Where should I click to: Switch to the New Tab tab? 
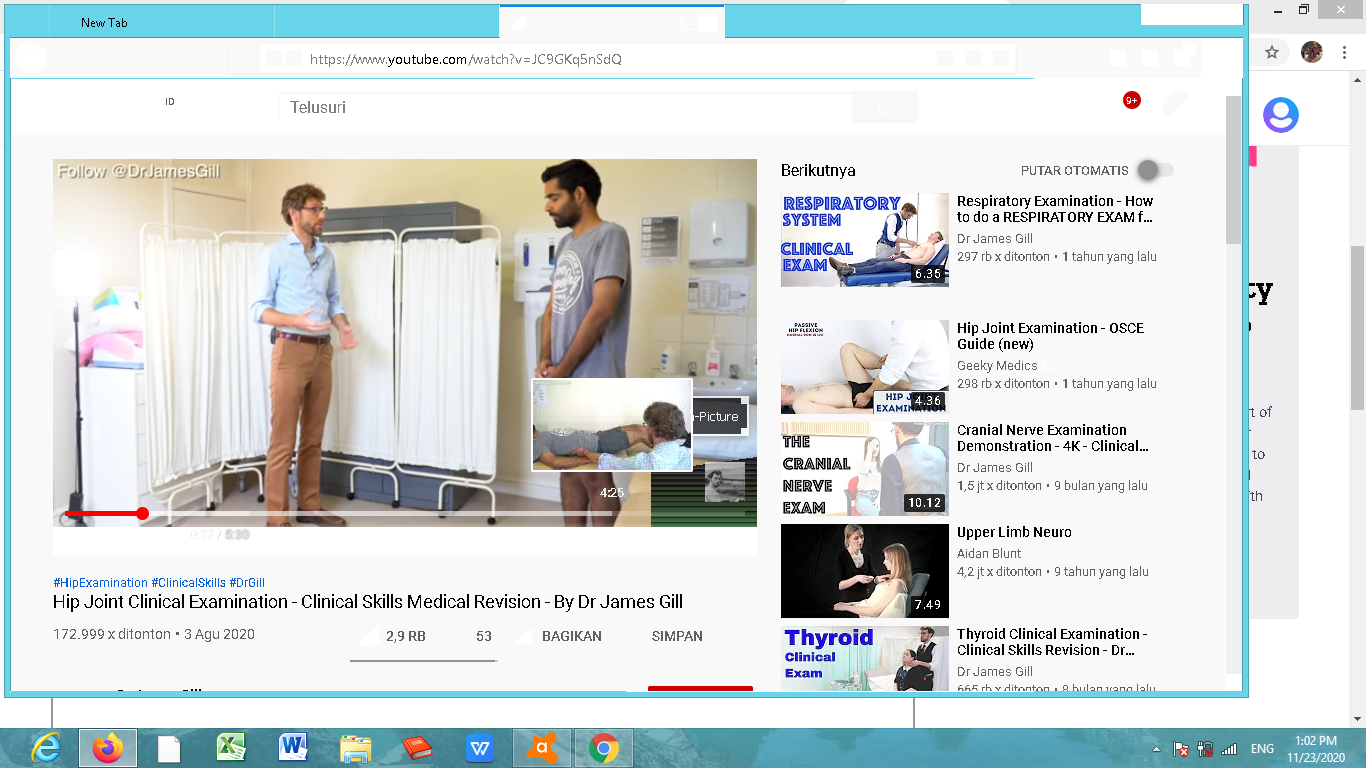105,22
